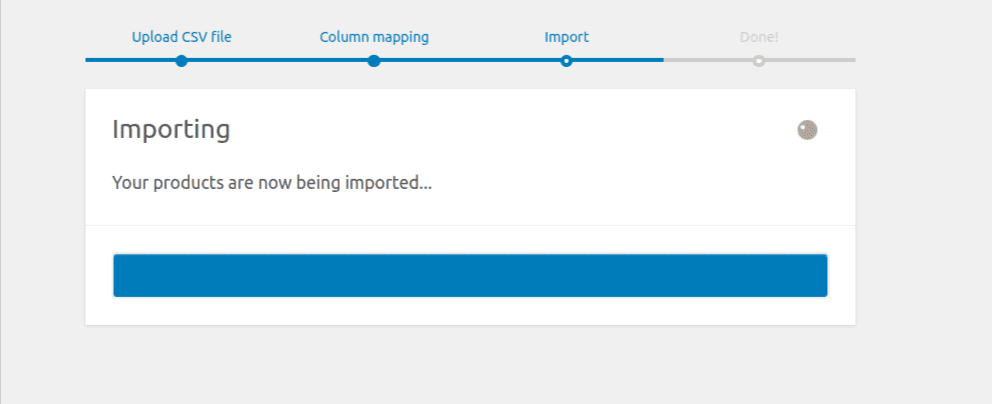Click the Column mapping step dot
992x404 pixels.
click(x=374, y=61)
